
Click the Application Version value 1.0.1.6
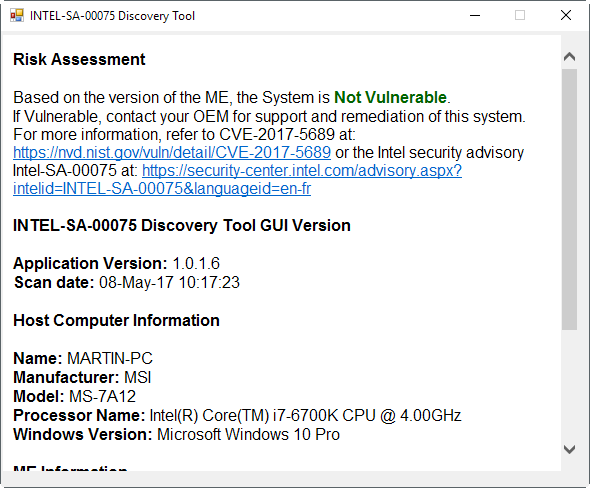(x=196, y=263)
